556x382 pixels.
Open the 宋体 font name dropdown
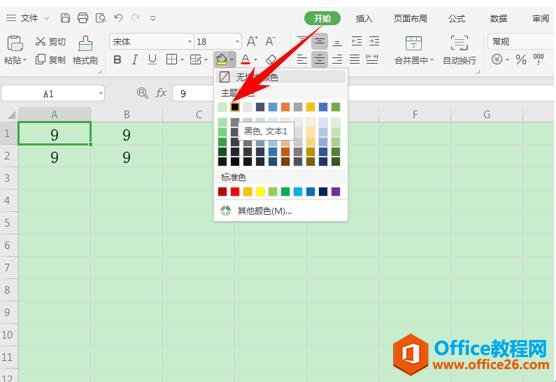[190, 42]
